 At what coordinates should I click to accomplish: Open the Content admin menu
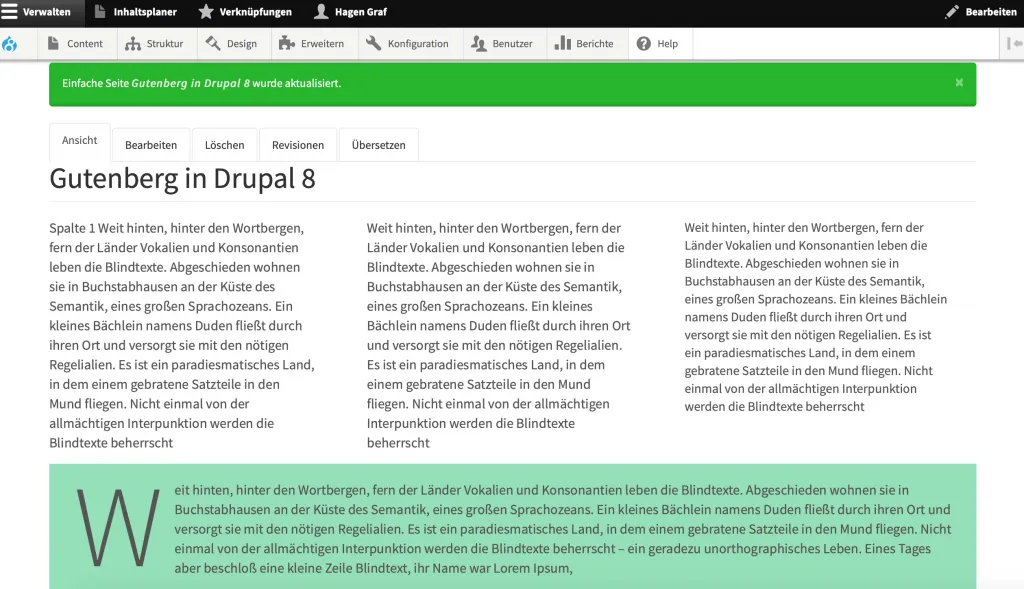point(85,44)
